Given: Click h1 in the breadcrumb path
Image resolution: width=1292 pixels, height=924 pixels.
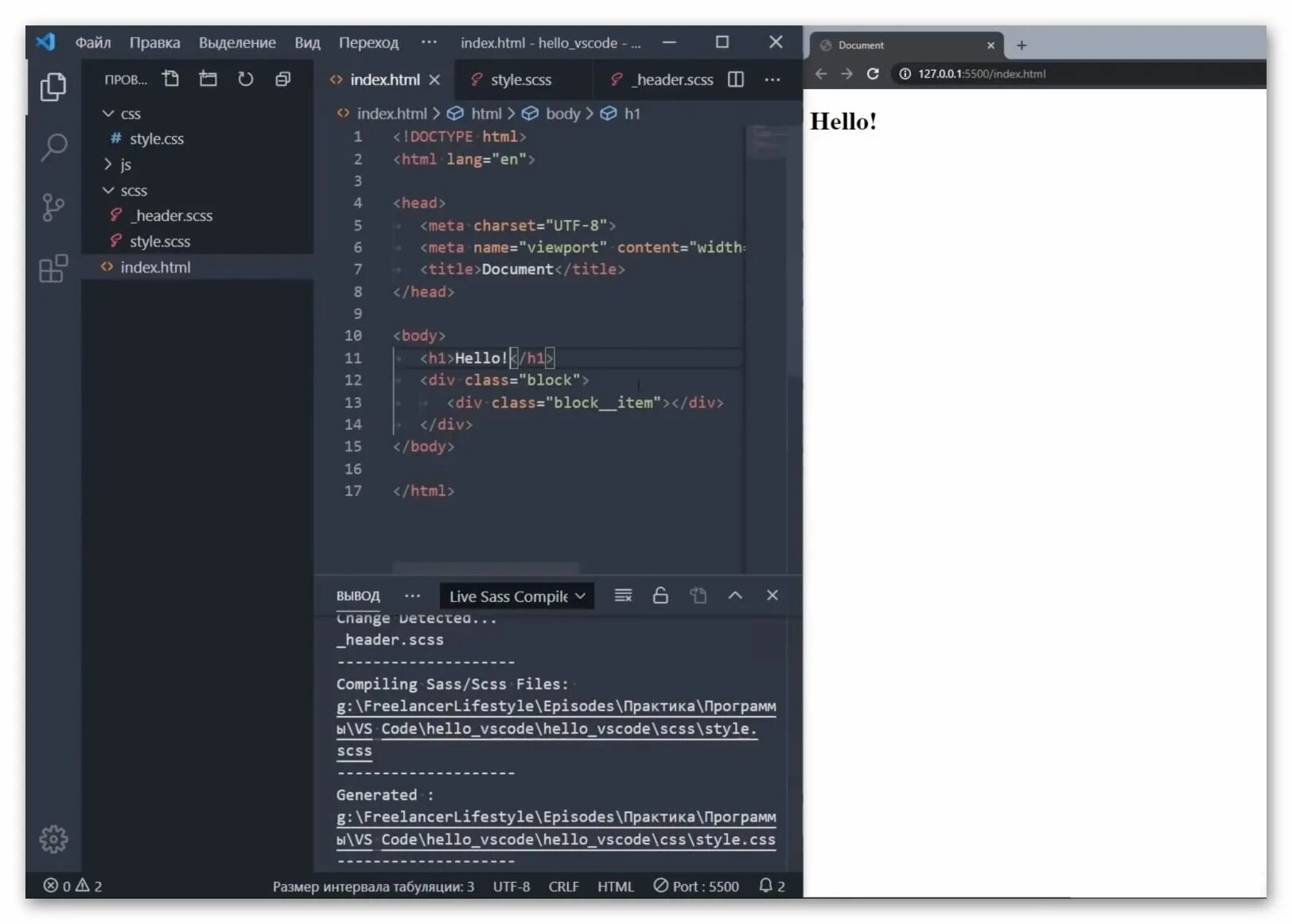Looking at the screenshot, I should [632, 114].
